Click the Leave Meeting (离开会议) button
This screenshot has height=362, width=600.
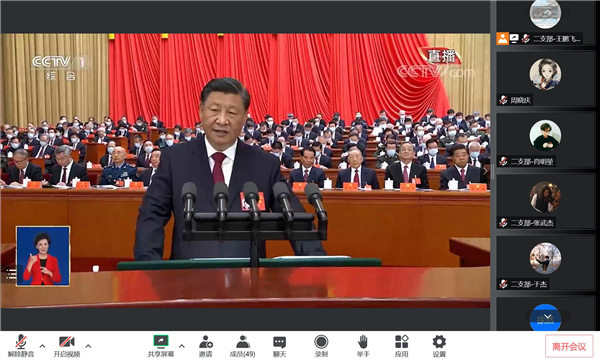[x=569, y=346]
